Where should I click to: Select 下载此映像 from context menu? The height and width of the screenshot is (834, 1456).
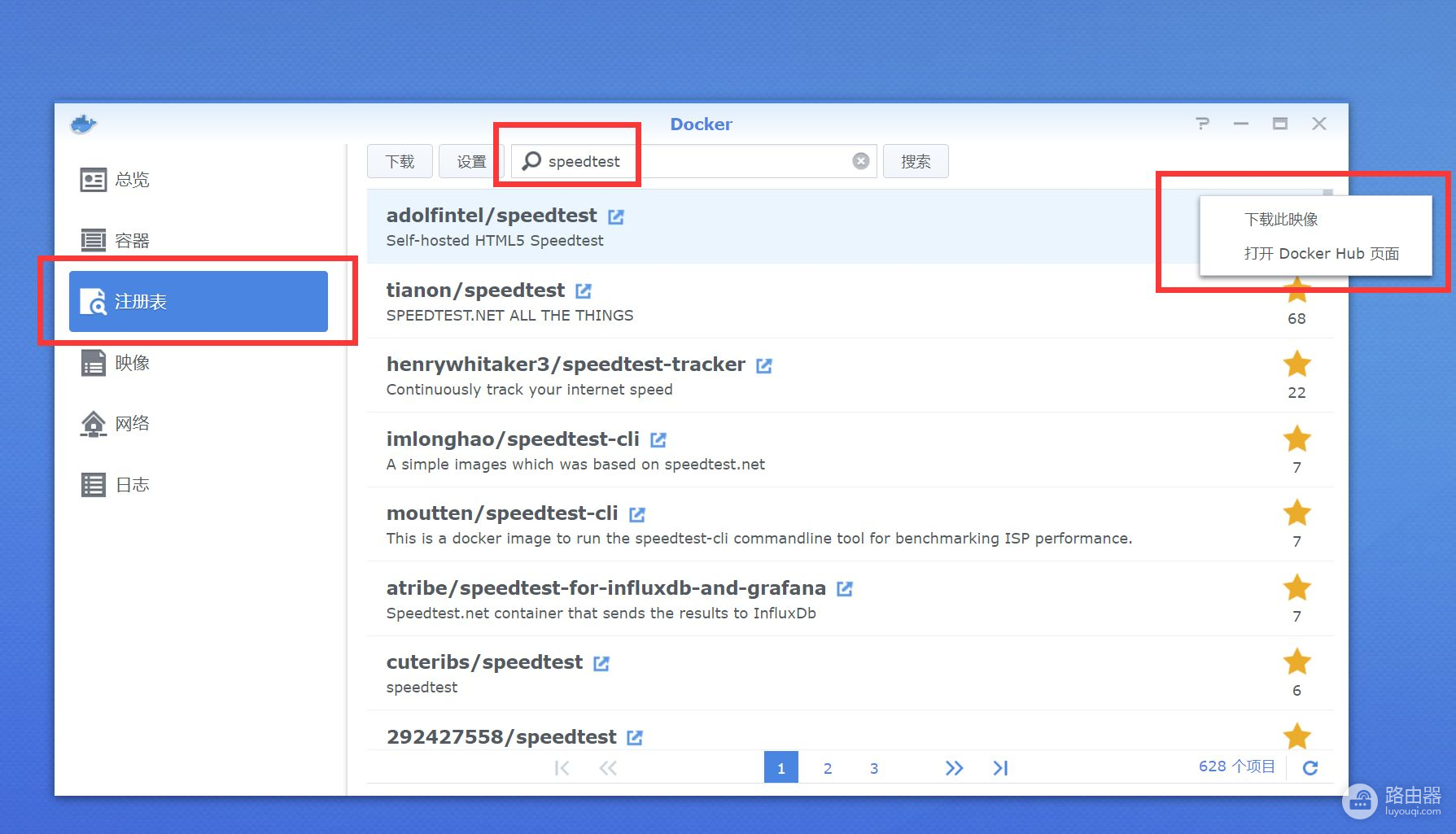1281,220
